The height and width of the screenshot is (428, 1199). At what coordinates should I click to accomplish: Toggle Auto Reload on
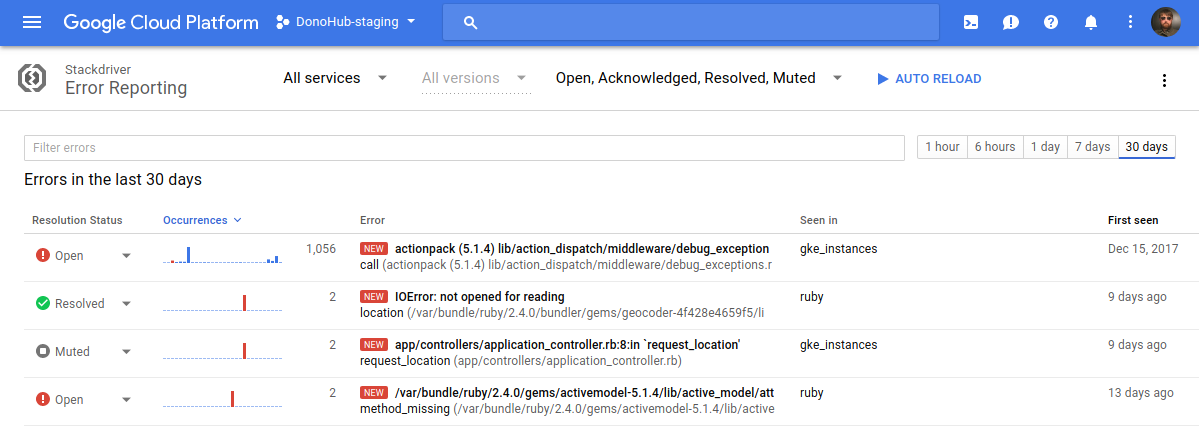point(928,79)
